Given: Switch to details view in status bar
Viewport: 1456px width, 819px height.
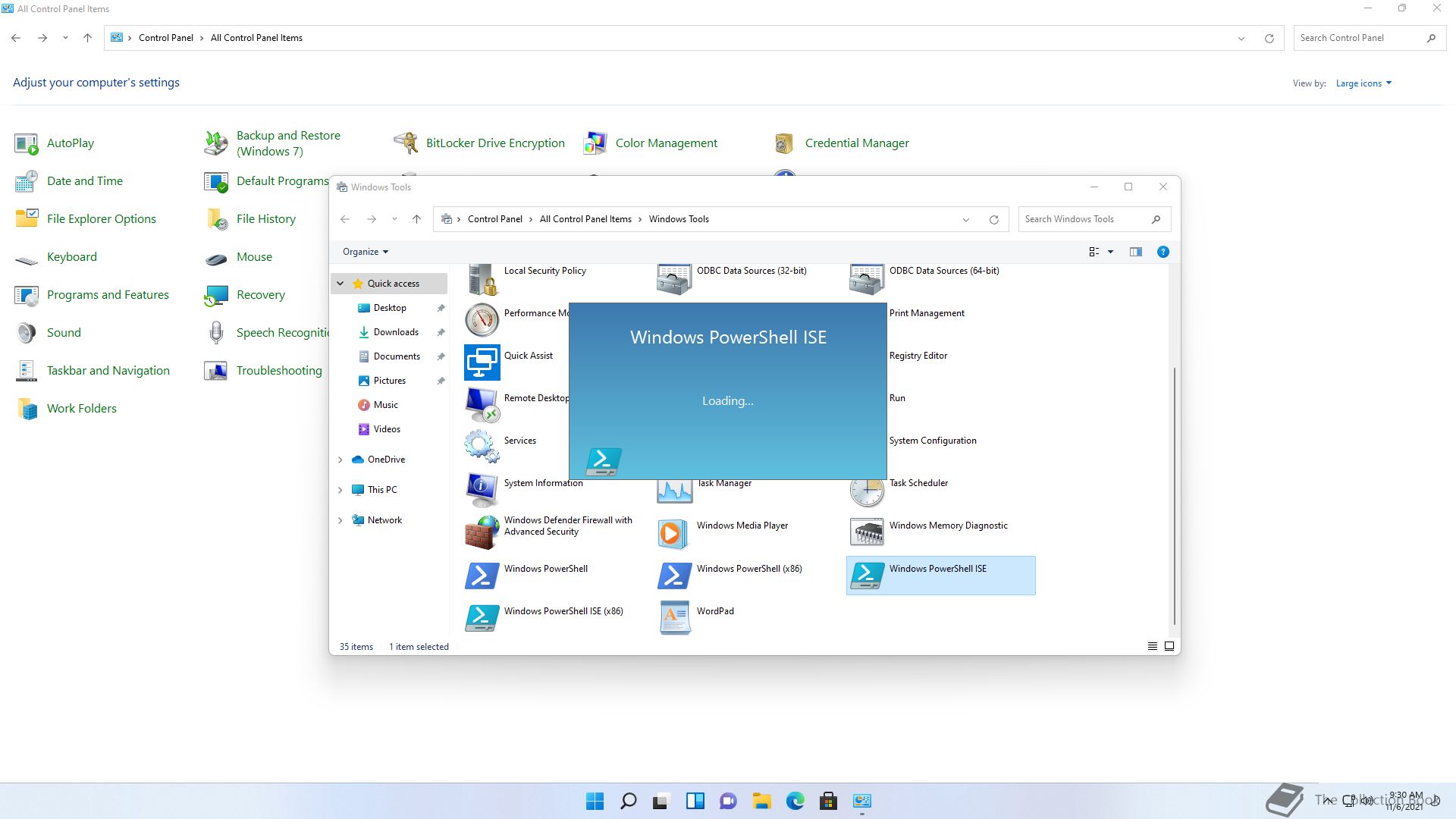Looking at the screenshot, I should click(x=1152, y=646).
